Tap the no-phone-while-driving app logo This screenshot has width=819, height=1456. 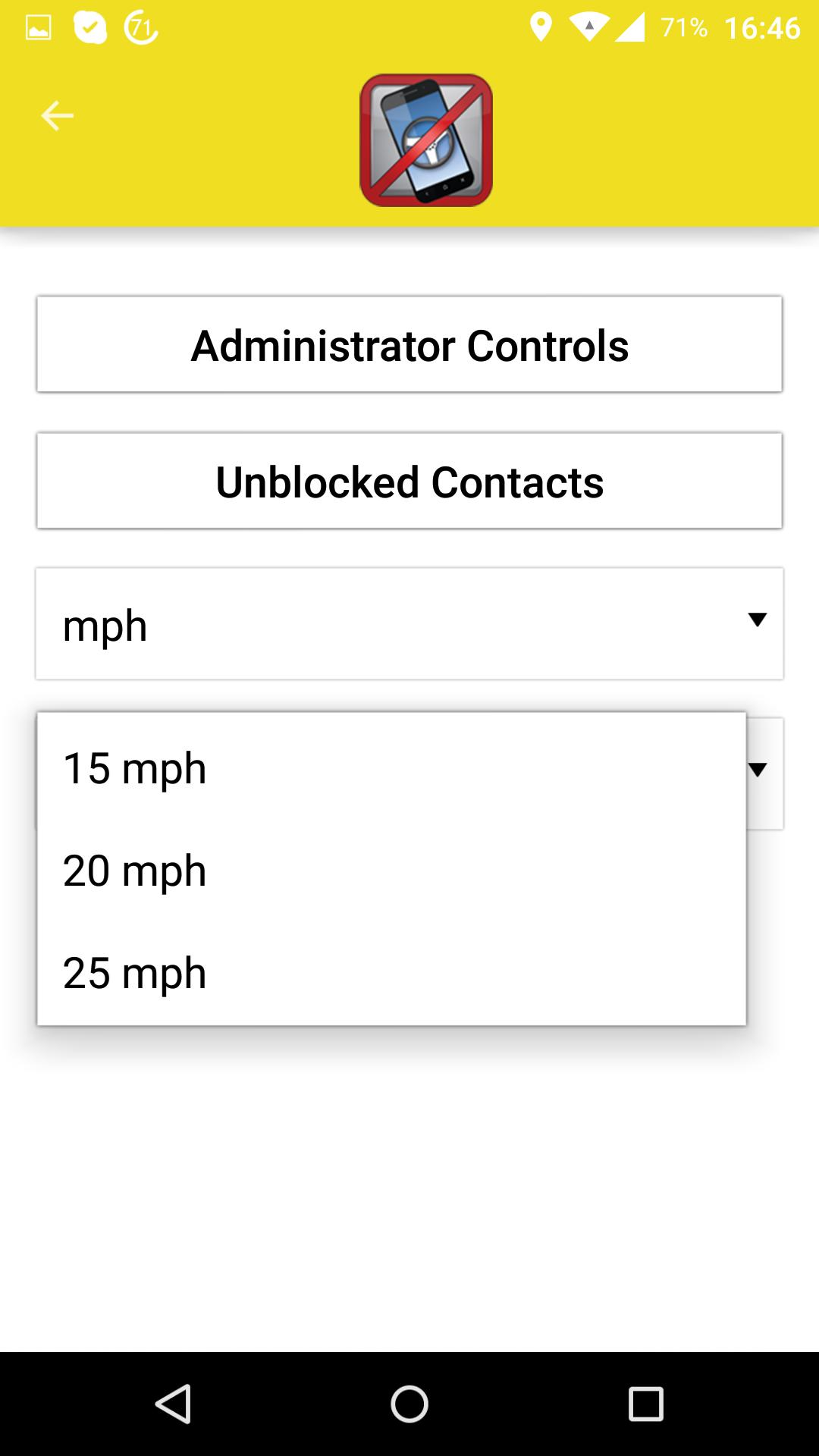tap(426, 140)
